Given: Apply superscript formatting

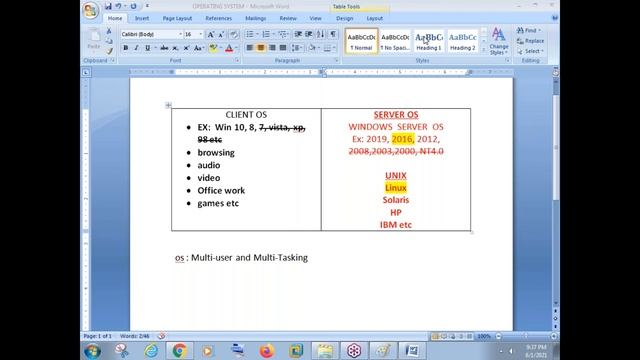Looking at the screenshot, I should [x=186, y=48].
